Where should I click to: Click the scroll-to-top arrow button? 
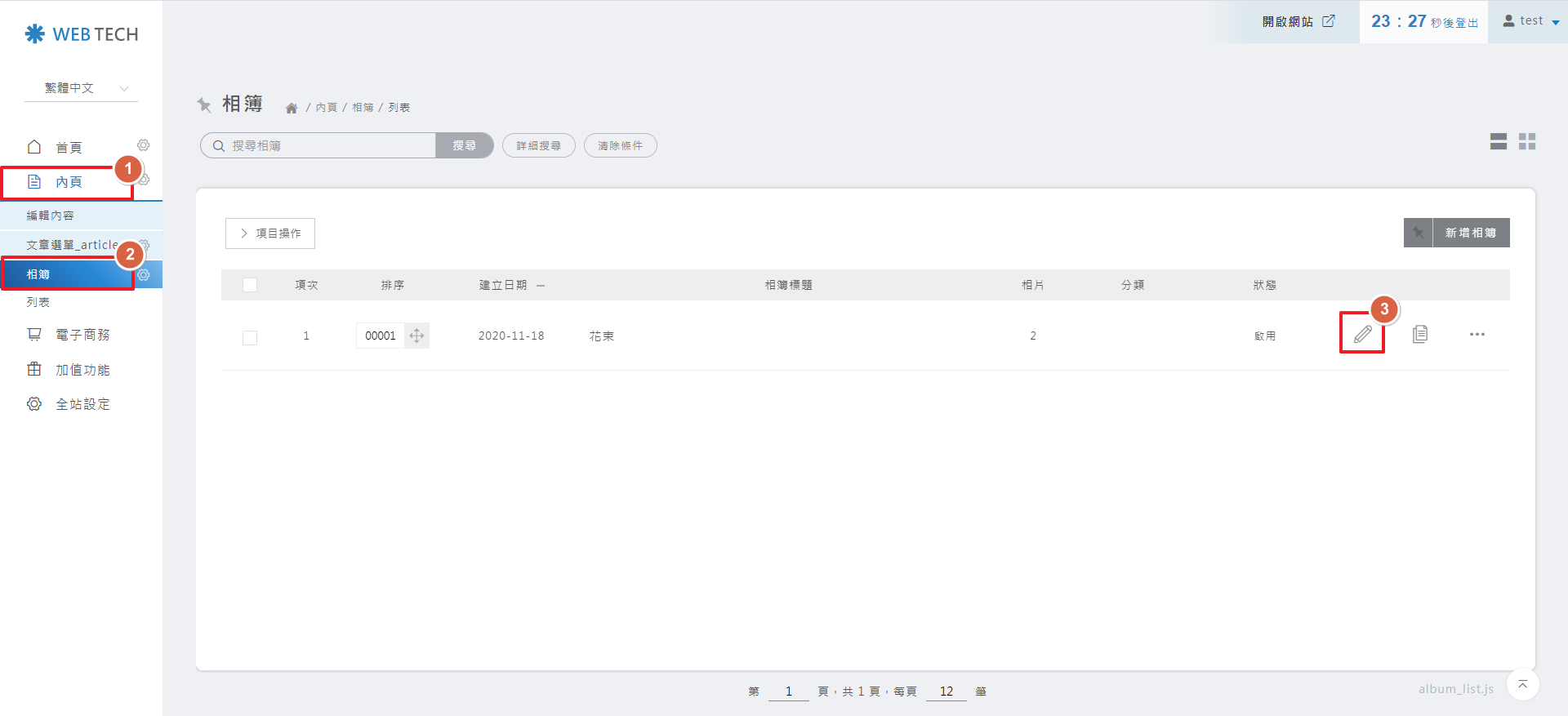click(1522, 685)
